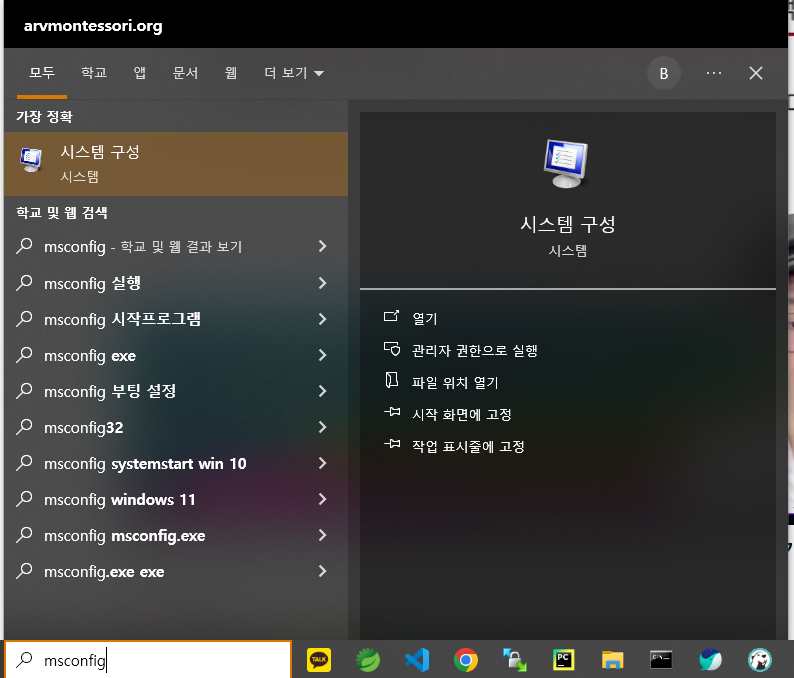Select suggestion msconfig msconfig.exe
The height and width of the screenshot is (678, 794).
point(176,535)
